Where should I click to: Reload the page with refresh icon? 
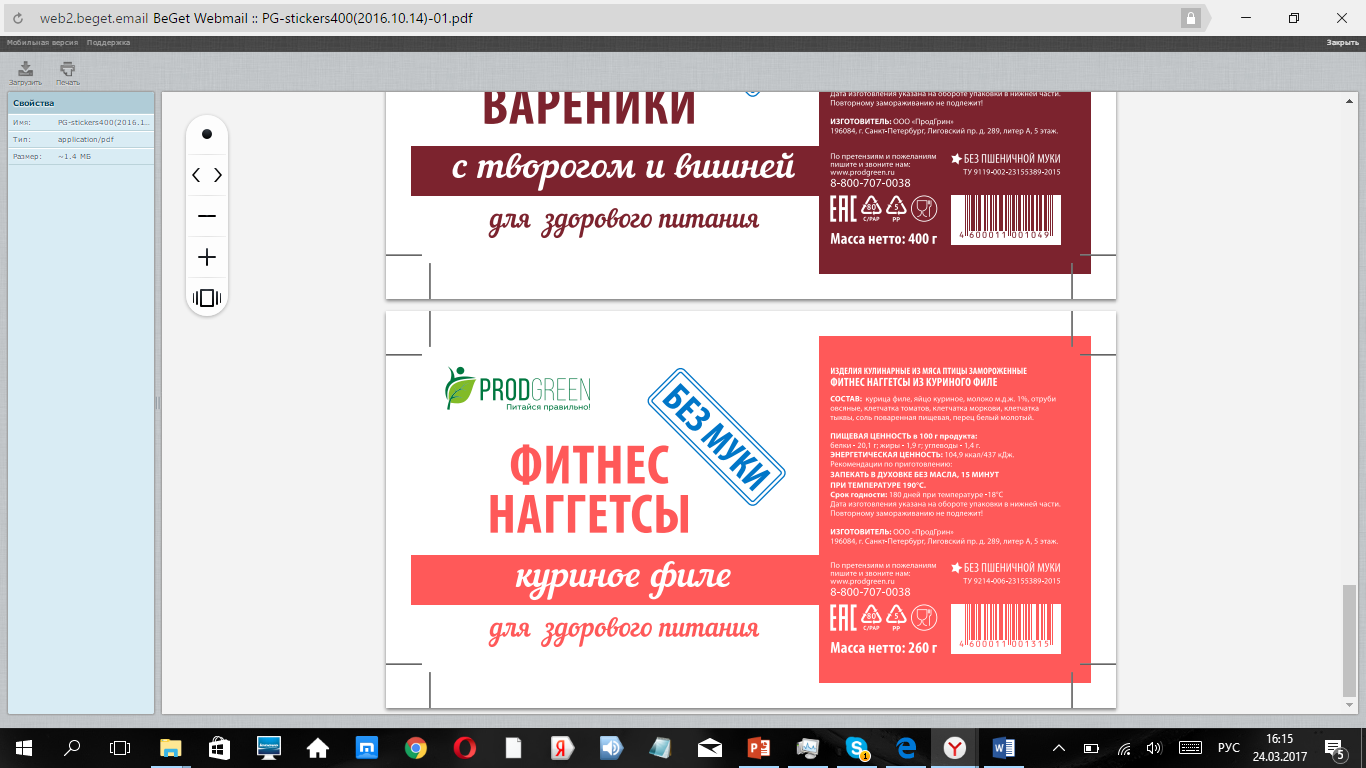tap(18, 18)
